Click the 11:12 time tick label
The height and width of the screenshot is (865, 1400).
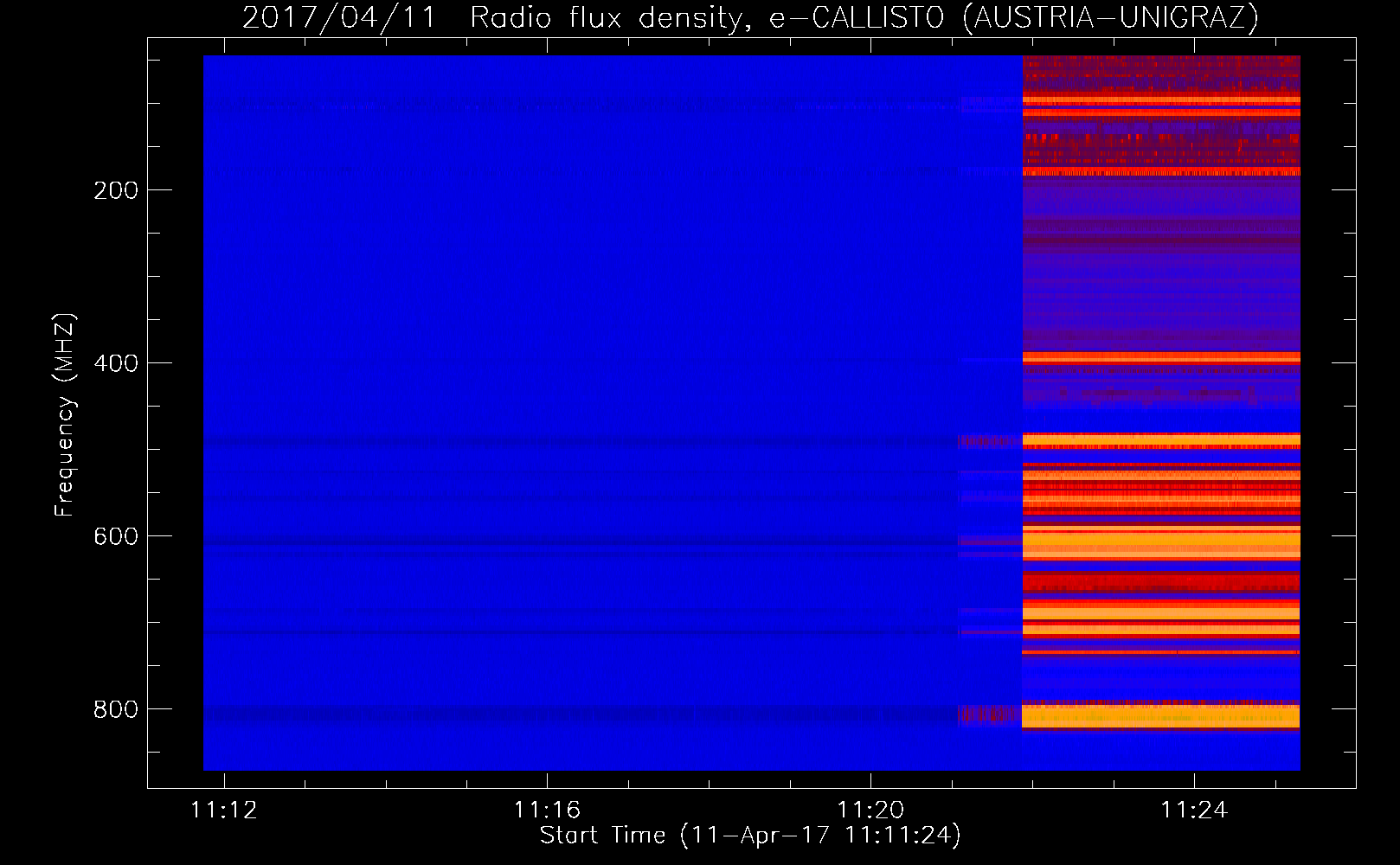pos(224,811)
